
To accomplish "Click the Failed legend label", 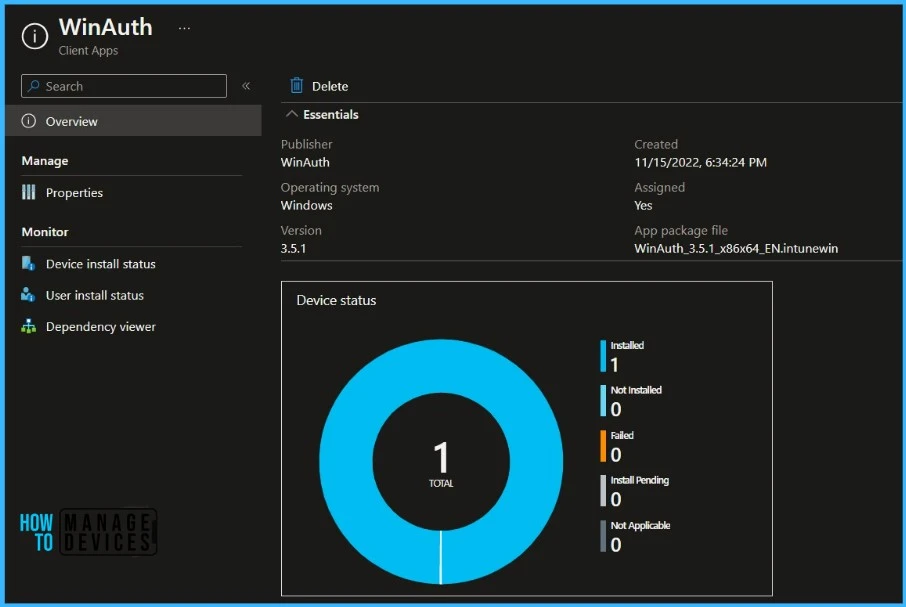I will pos(622,435).
